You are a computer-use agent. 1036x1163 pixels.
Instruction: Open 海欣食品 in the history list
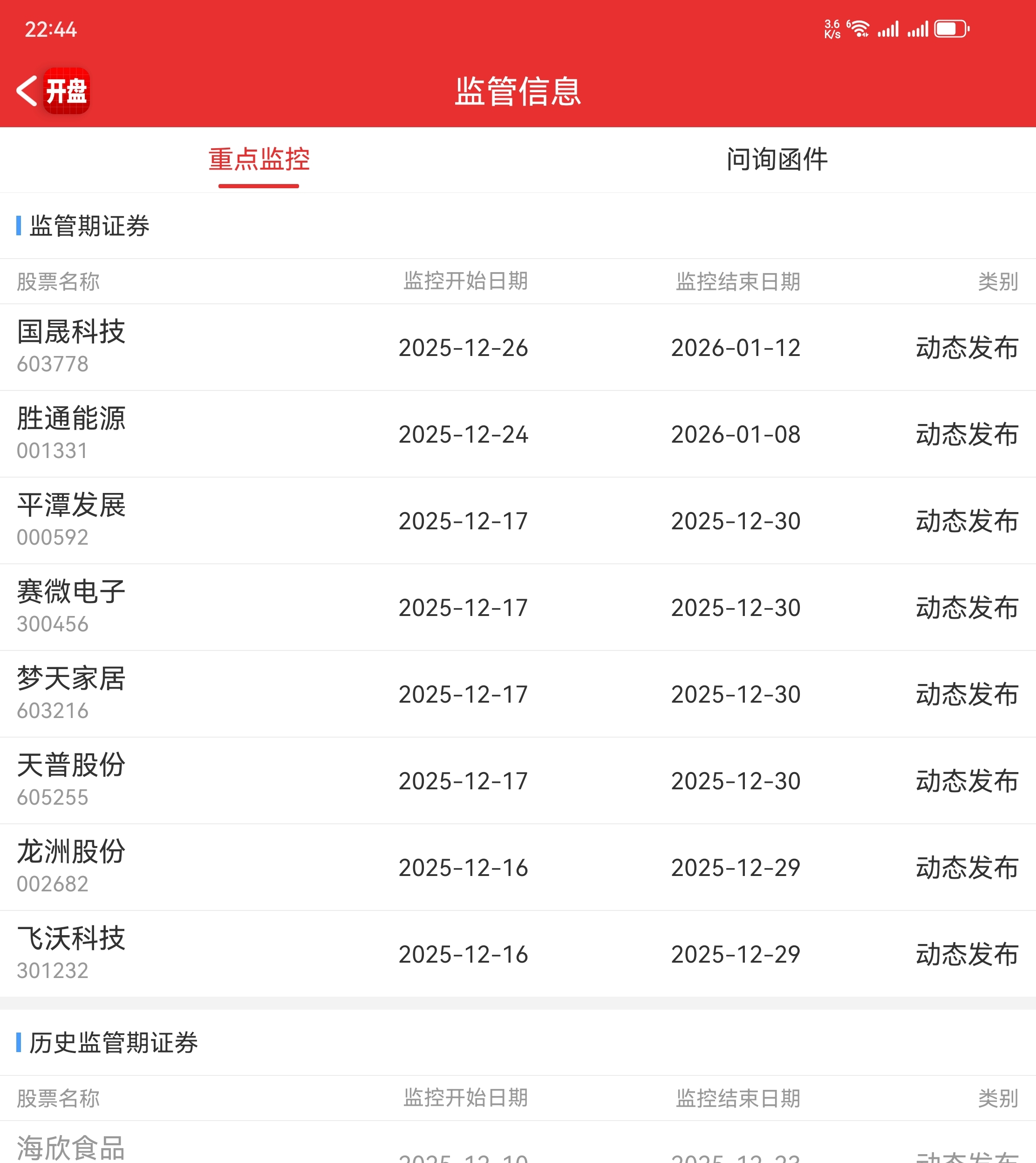71,1147
